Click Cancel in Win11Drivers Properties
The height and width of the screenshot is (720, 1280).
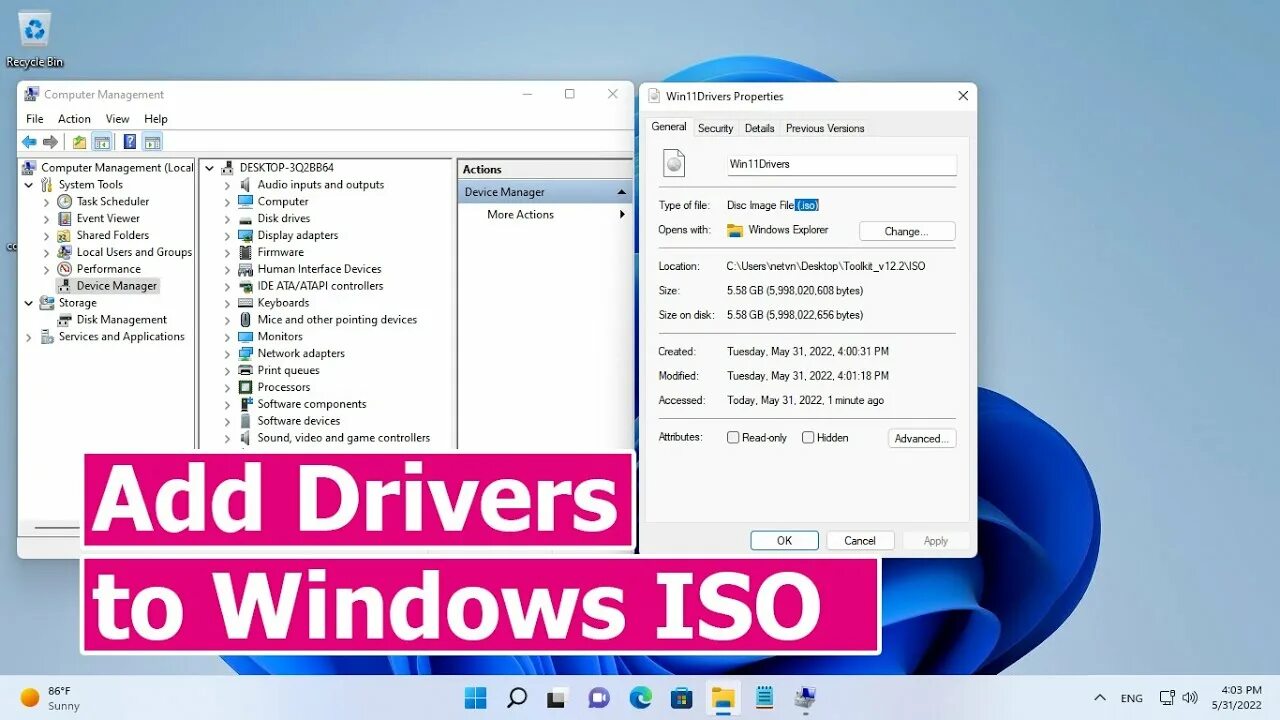[x=860, y=540]
